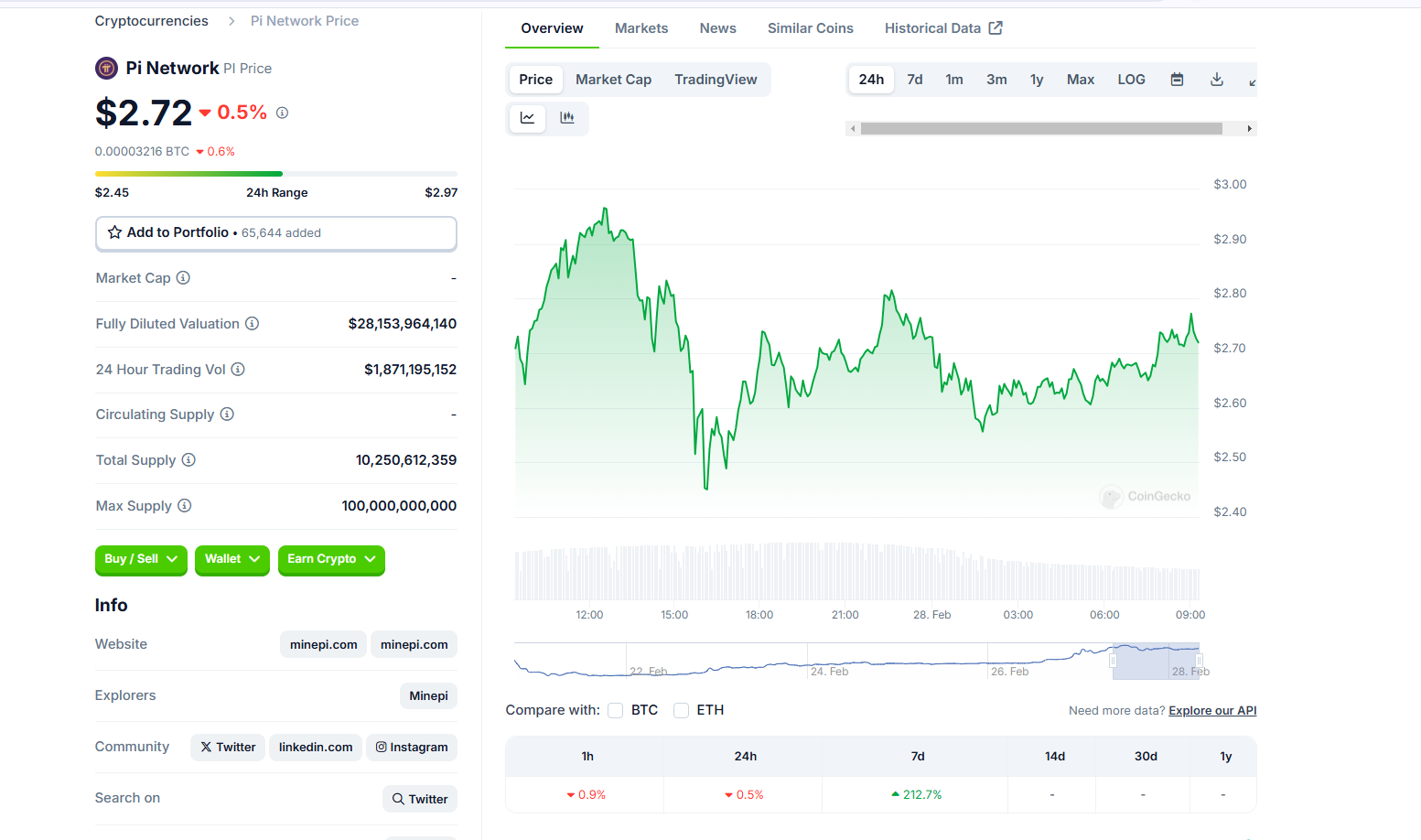
Task: Click the Pi Network coin logo
Action: pyautogui.click(x=107, y=68)
